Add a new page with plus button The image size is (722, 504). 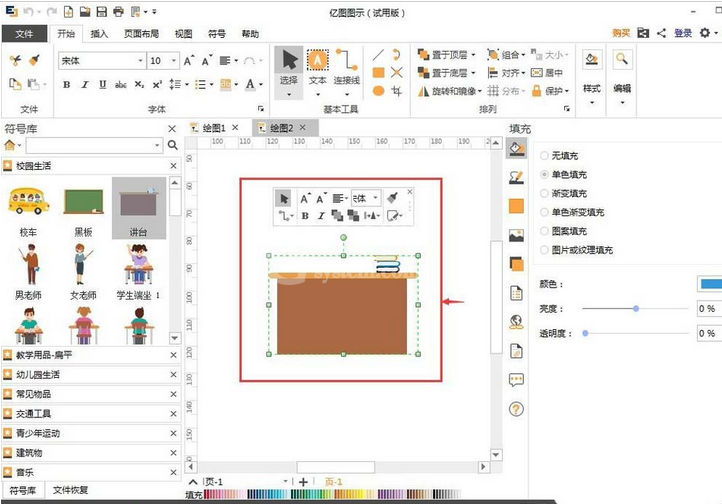pos(303,482)
